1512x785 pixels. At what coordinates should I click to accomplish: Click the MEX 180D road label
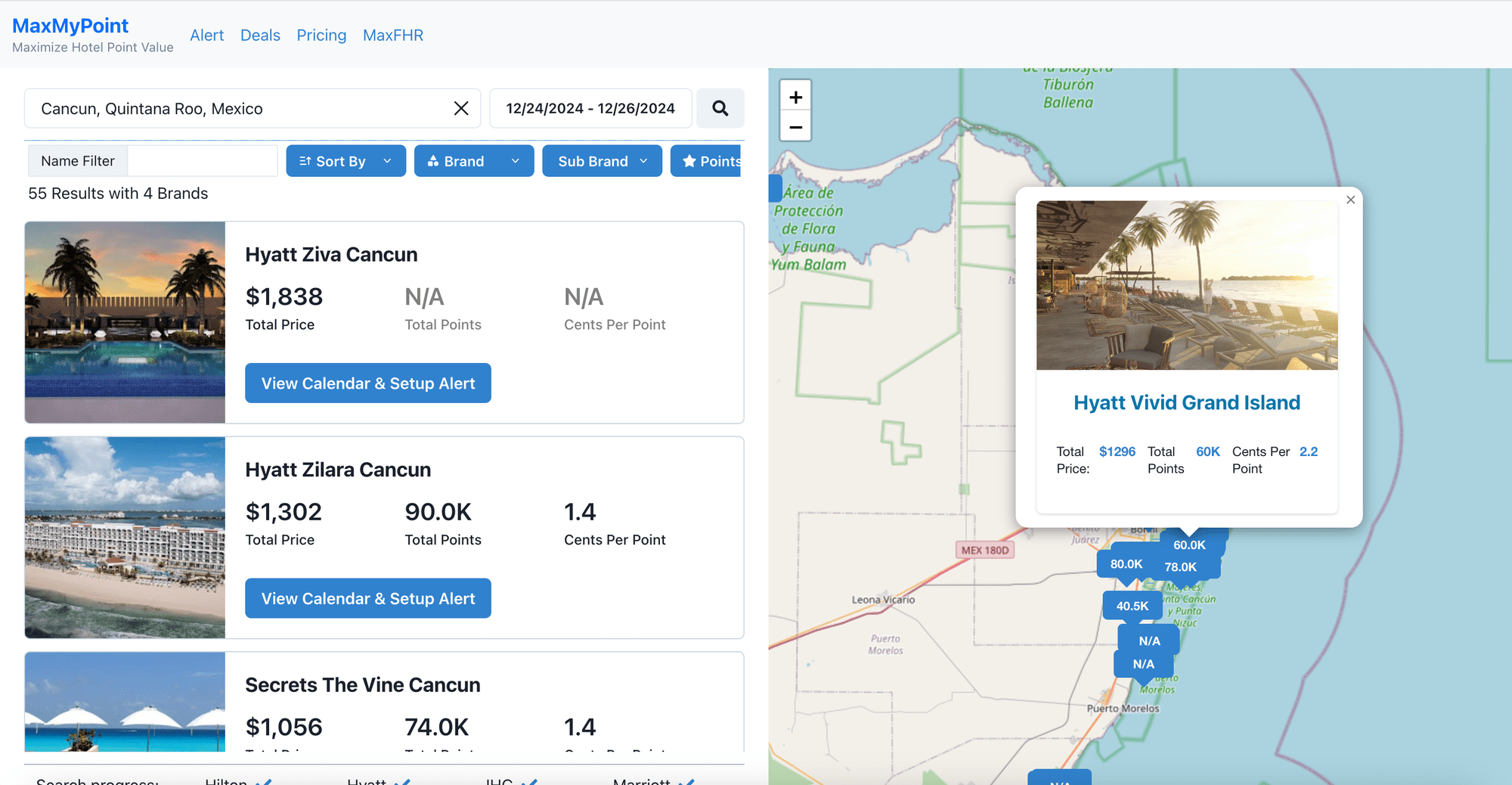[x=984, y=550]
